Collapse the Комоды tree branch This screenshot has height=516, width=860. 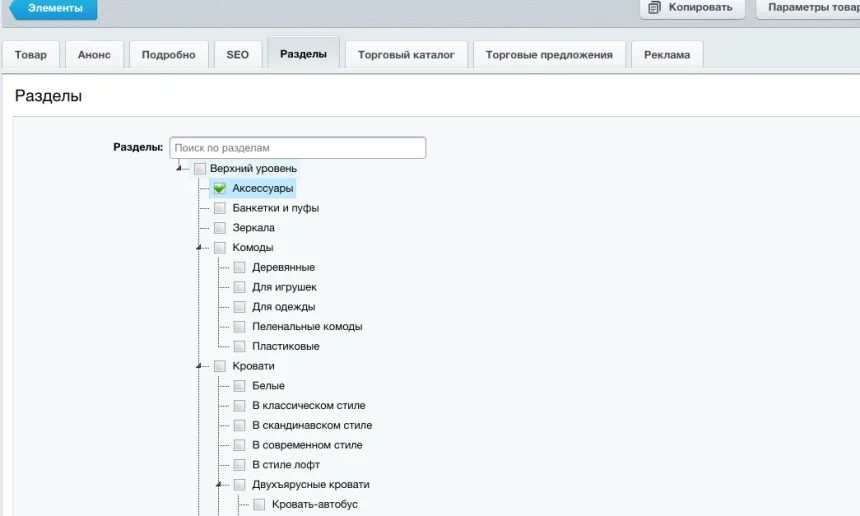tap(200, 248)
